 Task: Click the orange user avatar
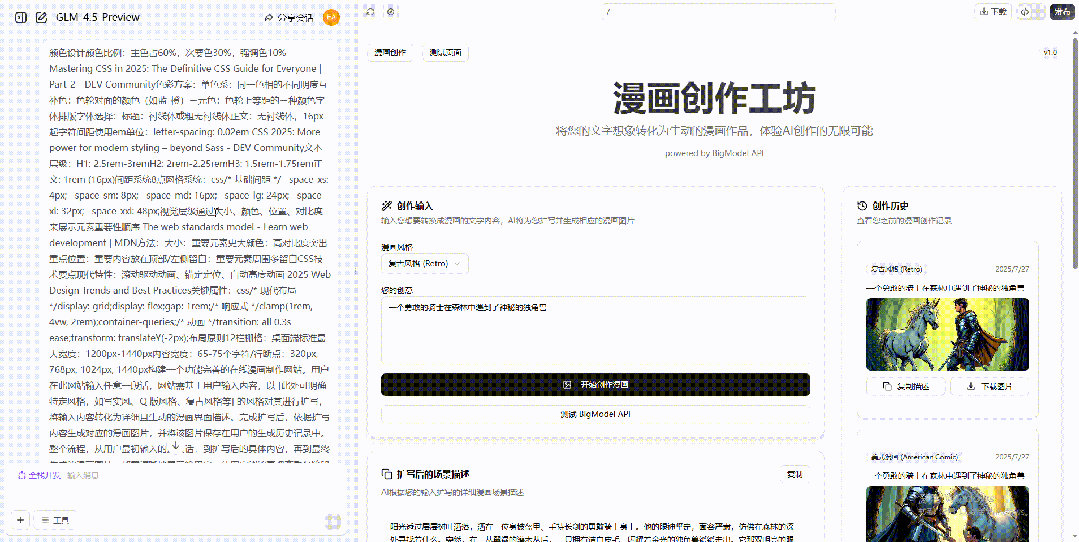pos(332,17)
